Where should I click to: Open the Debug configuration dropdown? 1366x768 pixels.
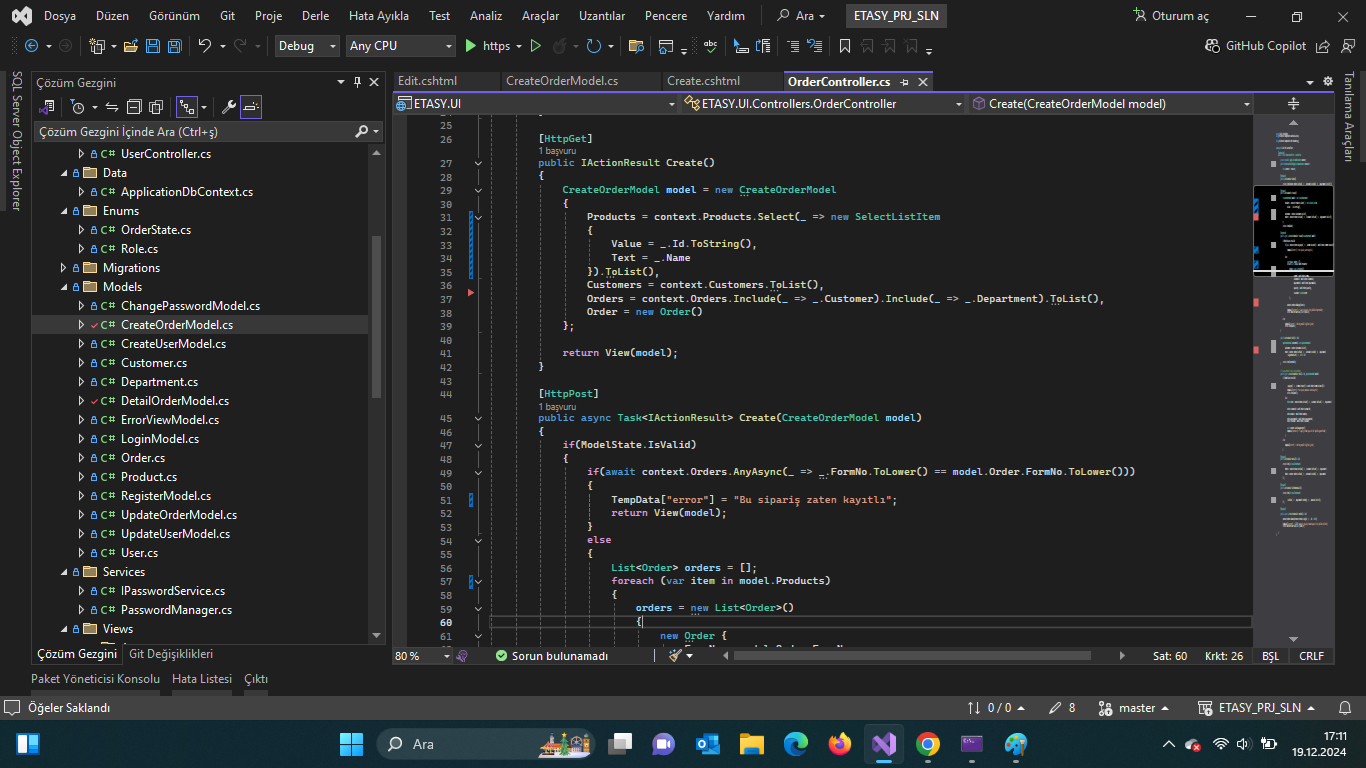306,46
